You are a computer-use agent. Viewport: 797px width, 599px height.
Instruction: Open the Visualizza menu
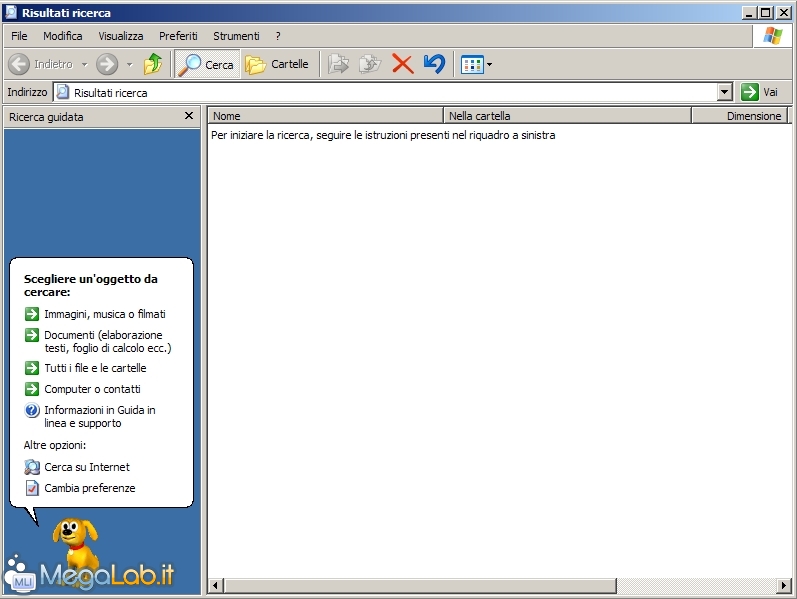[120, 36]
